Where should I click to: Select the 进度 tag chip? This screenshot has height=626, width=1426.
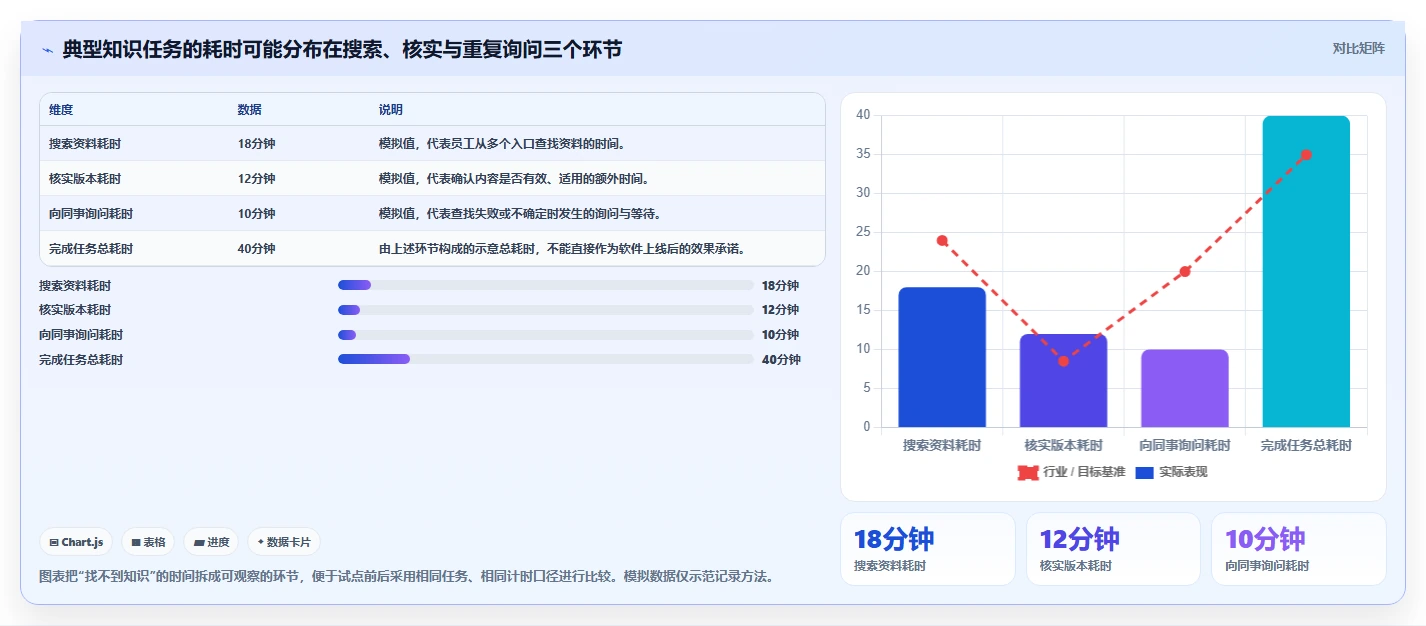210,542
